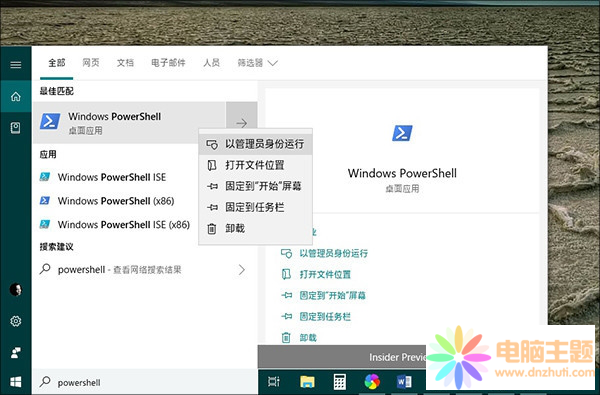Click 固定到"开始"屏幕 link in the preview pane
This screenshot has width=600, height=395.
[x=333, y=295]
